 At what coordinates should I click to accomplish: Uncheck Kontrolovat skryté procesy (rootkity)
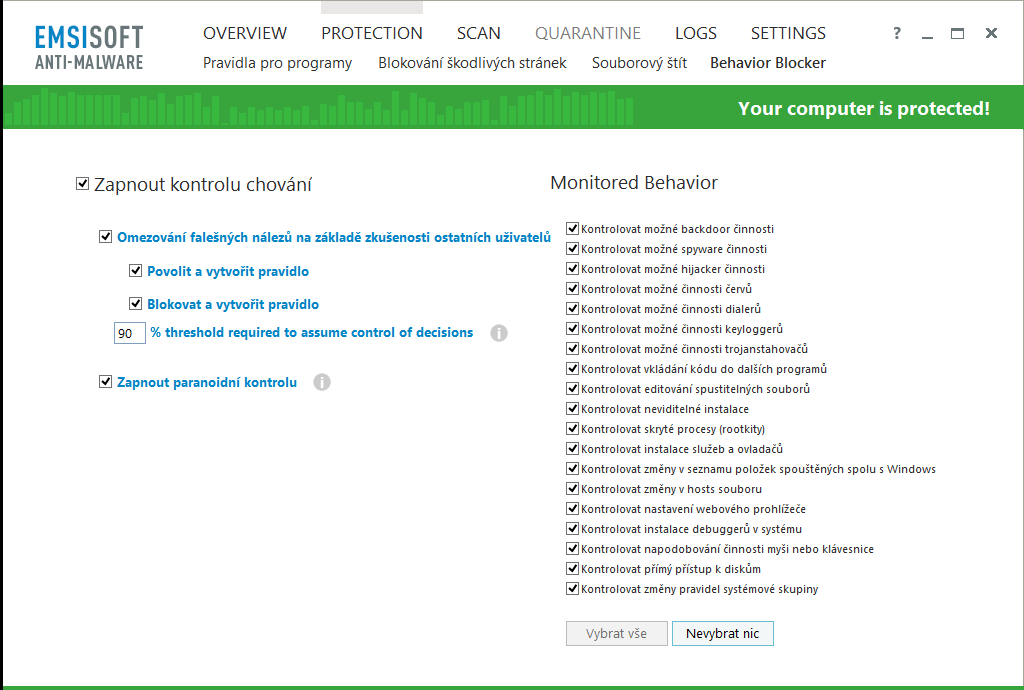(572, 429)
